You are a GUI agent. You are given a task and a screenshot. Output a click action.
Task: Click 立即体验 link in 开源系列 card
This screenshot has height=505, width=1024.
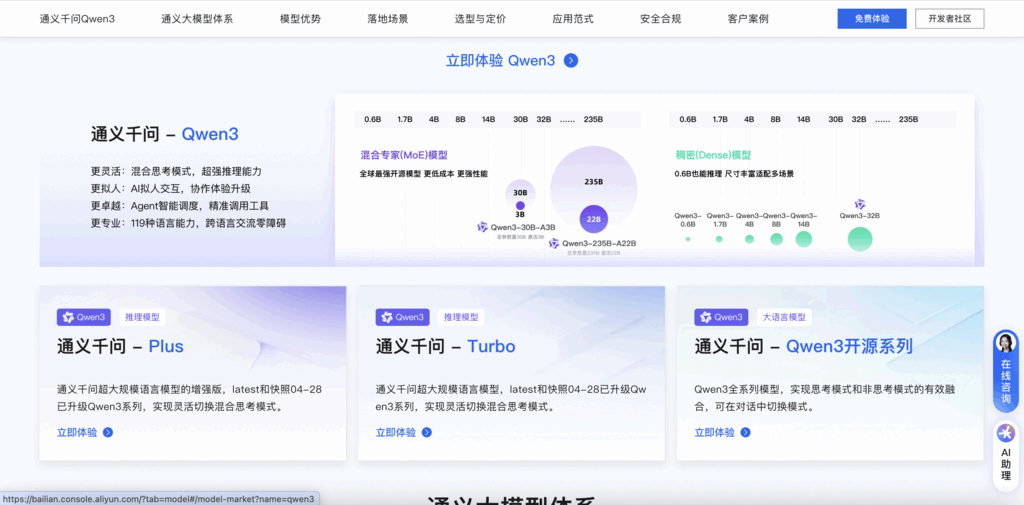click(714, 432)
